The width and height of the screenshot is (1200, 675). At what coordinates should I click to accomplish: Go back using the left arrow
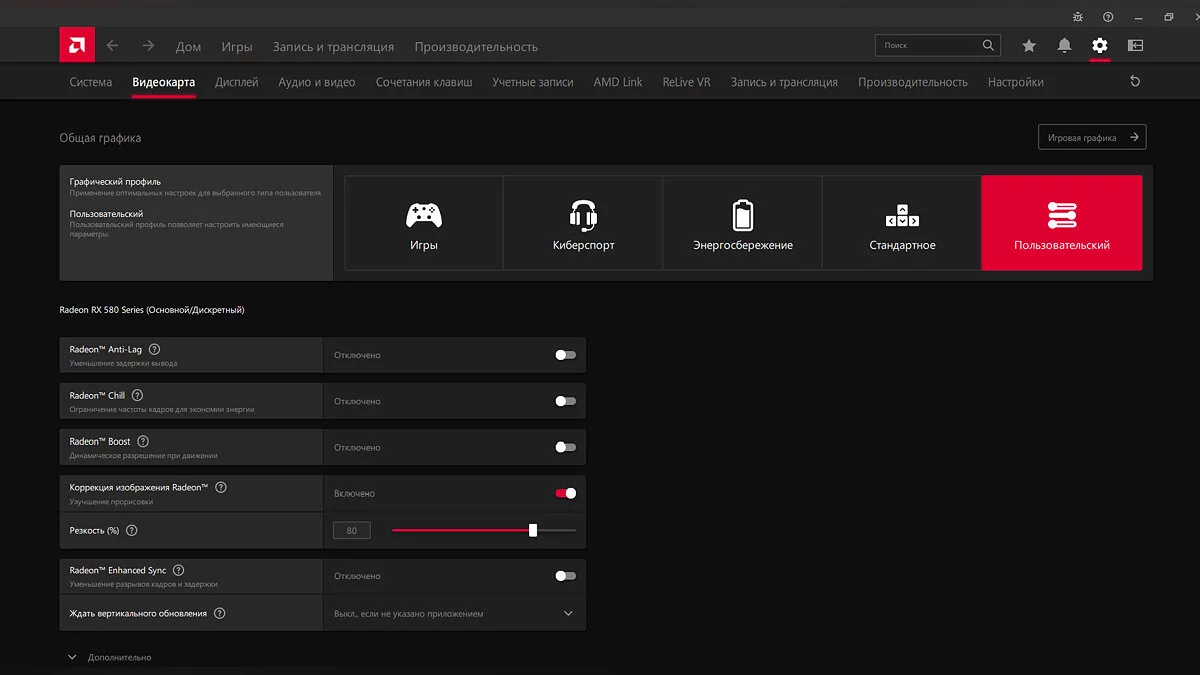tap(113, 46)
